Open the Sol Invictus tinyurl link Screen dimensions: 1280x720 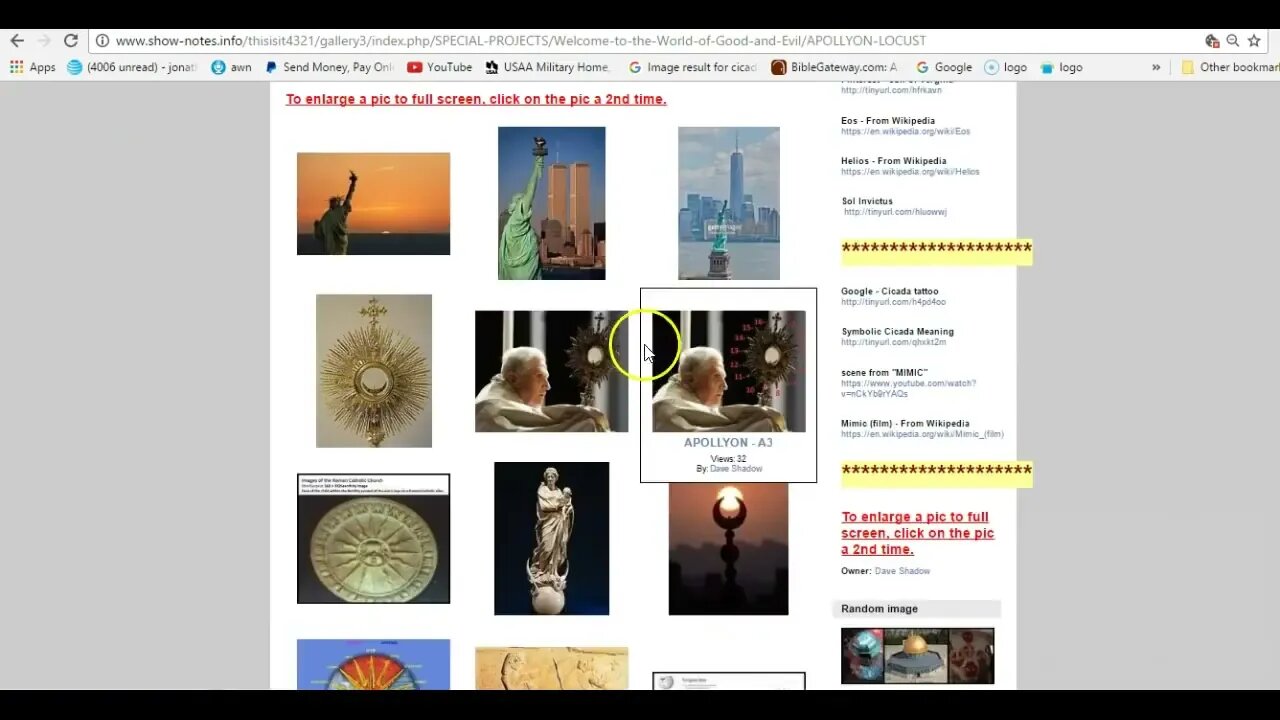coord(895,212)
